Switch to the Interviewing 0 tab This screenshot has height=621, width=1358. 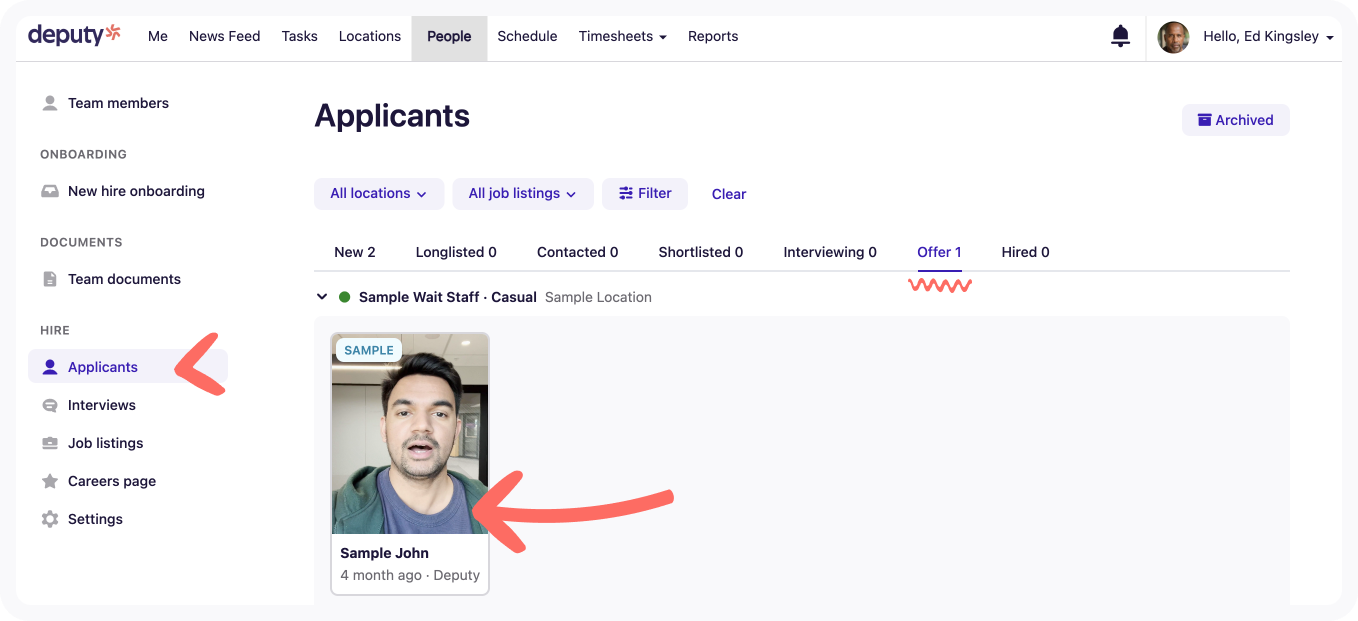tap(830, 252)
